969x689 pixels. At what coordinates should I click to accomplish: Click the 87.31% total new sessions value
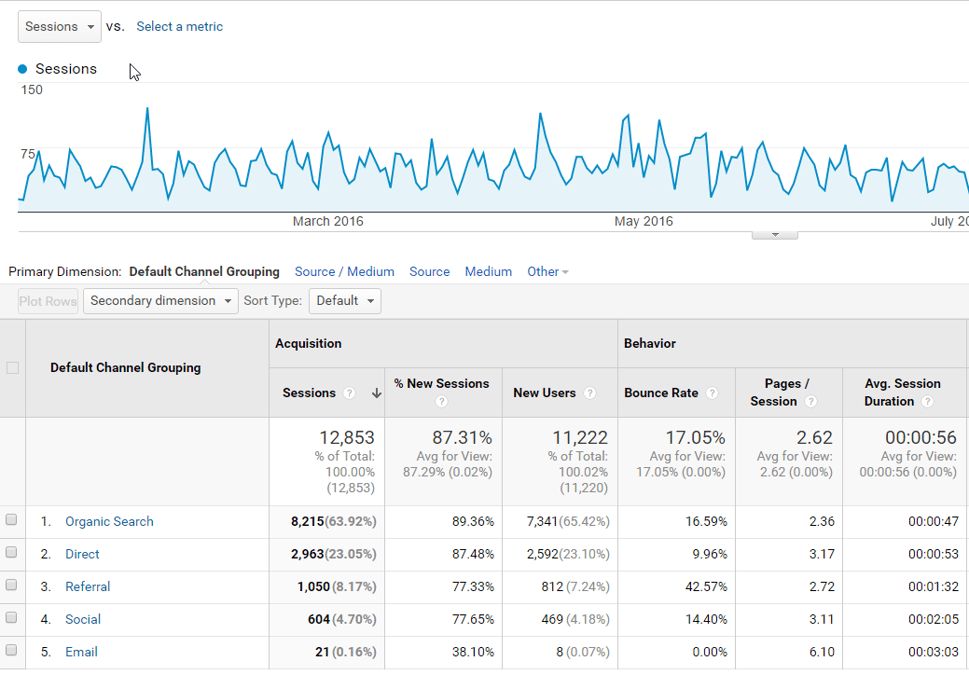[x=462, y=437]
